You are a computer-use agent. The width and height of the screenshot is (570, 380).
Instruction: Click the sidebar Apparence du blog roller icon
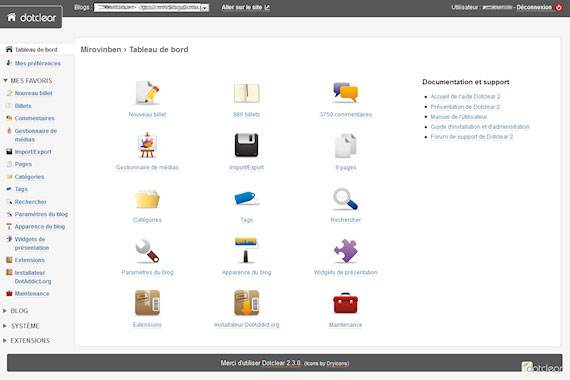coord(9,227)
